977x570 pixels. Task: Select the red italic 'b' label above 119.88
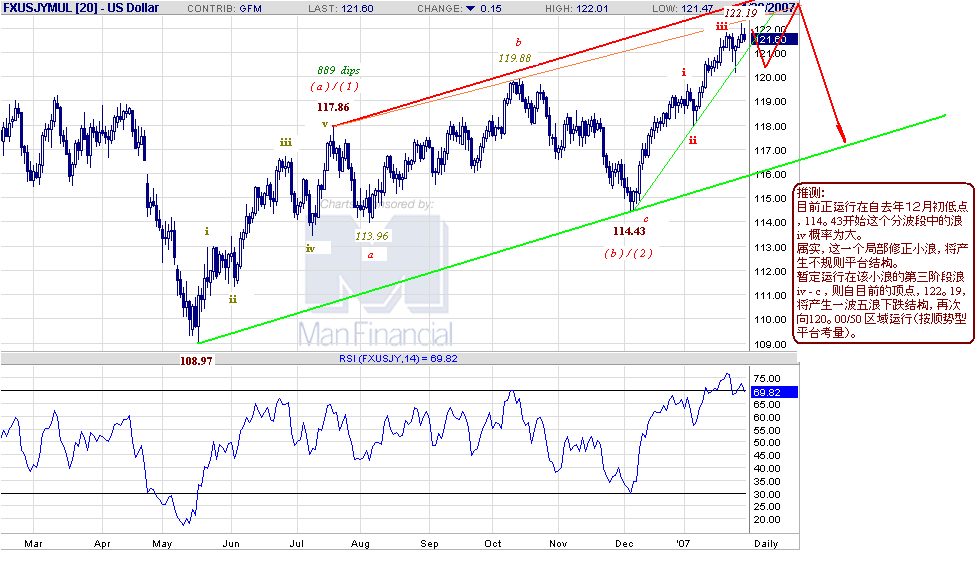click(518, 42)
